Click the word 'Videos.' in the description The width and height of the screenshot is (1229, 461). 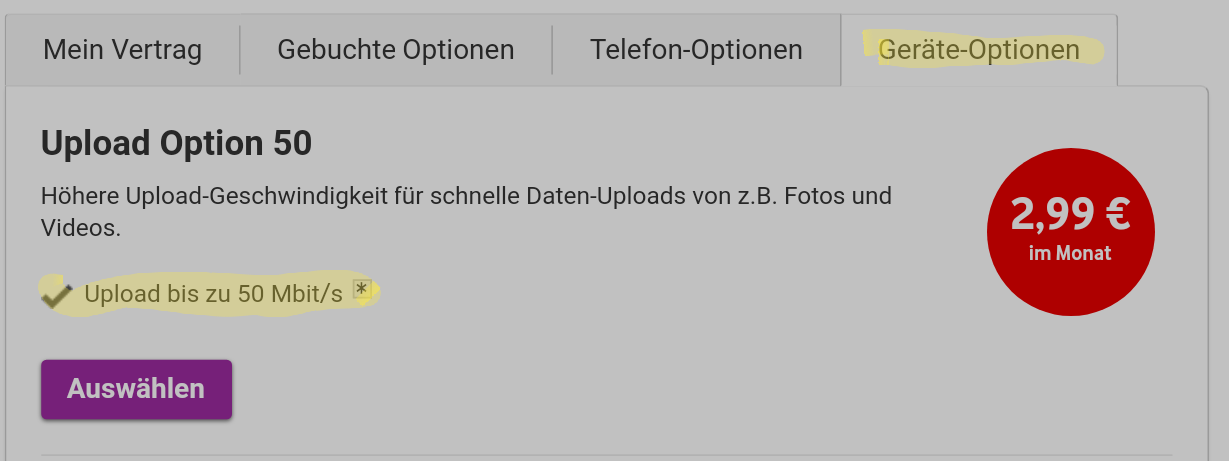81,228
